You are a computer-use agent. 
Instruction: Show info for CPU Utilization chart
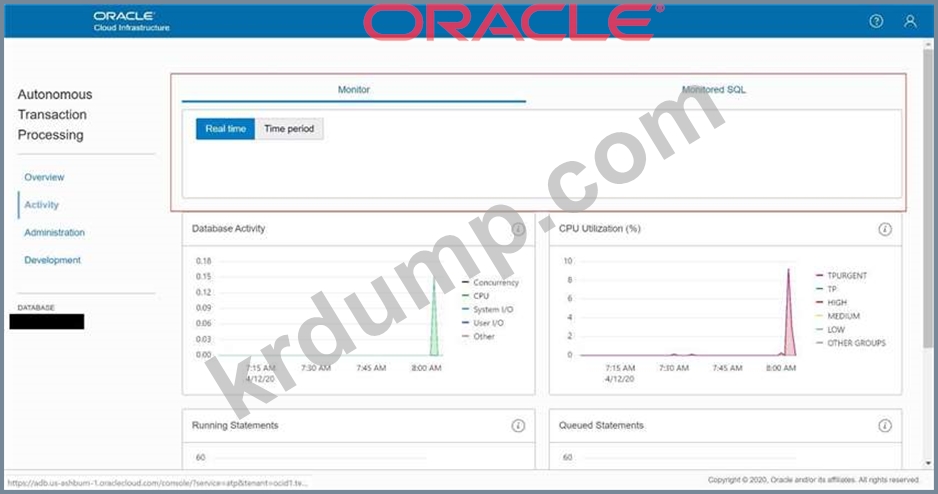pyautogui.click(x=885, y=229)
